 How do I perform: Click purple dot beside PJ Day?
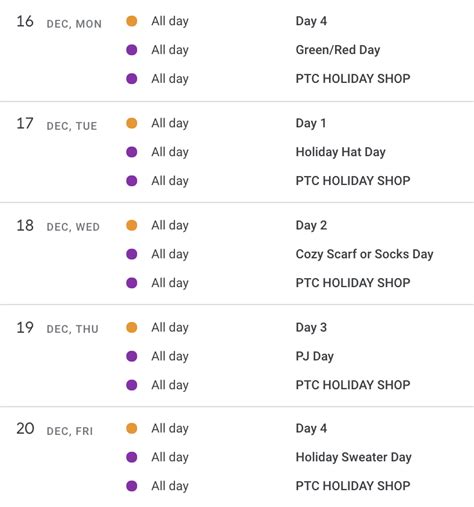(x=132, y=356)
